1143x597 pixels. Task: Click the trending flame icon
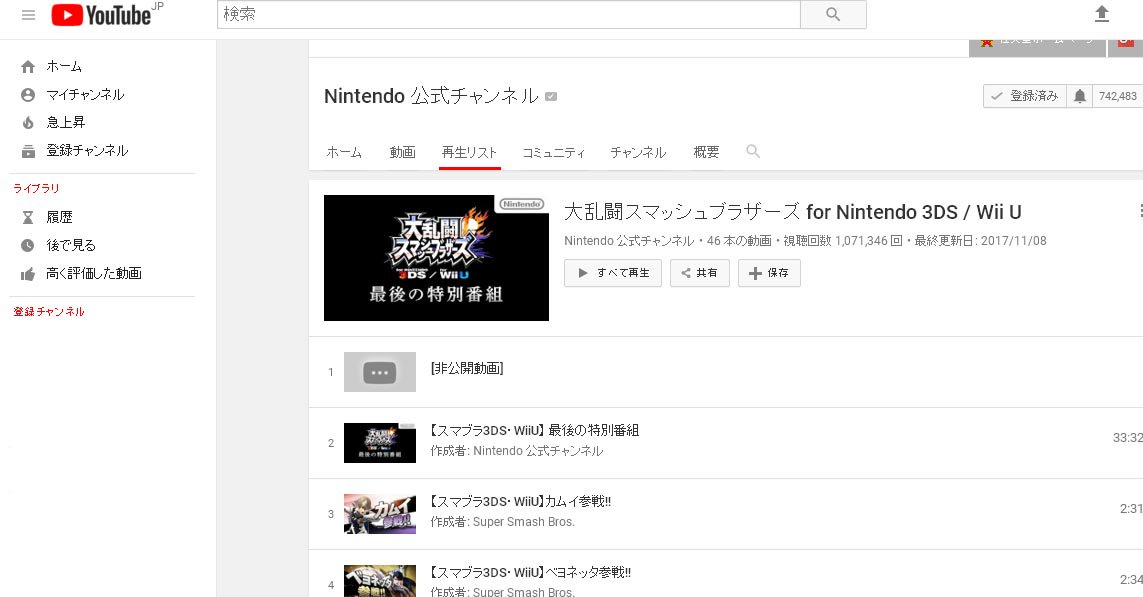click(x=28, y=122)
